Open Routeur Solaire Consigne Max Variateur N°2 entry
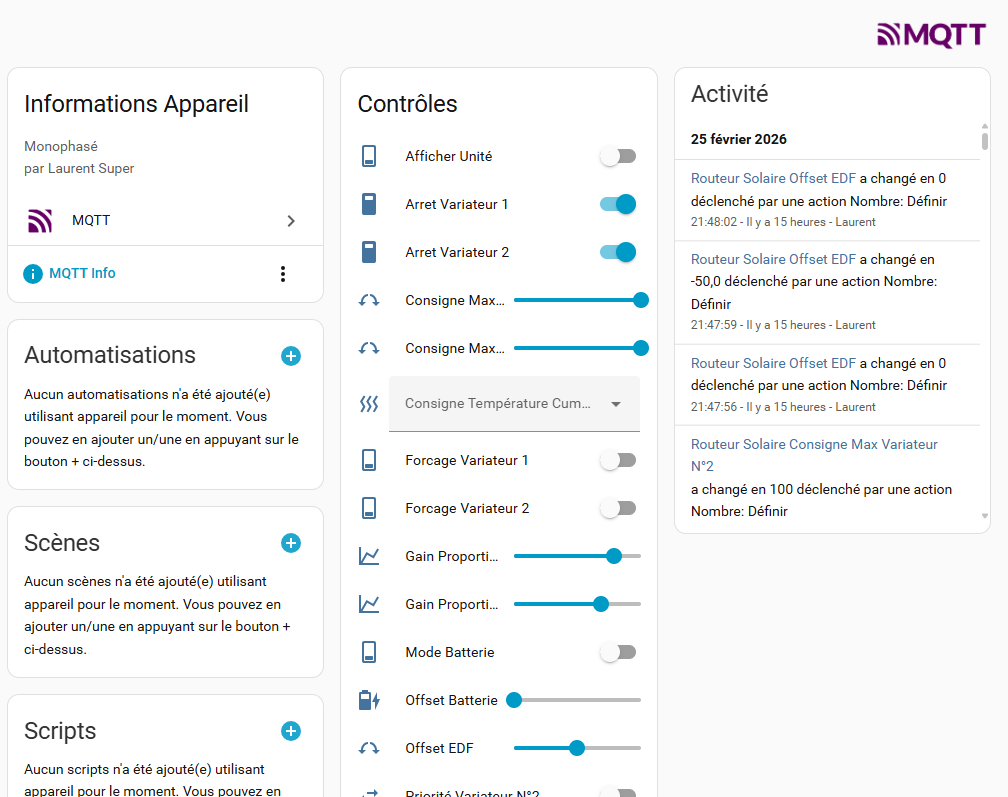This screenshot has width=1008, height=797. 814,454
